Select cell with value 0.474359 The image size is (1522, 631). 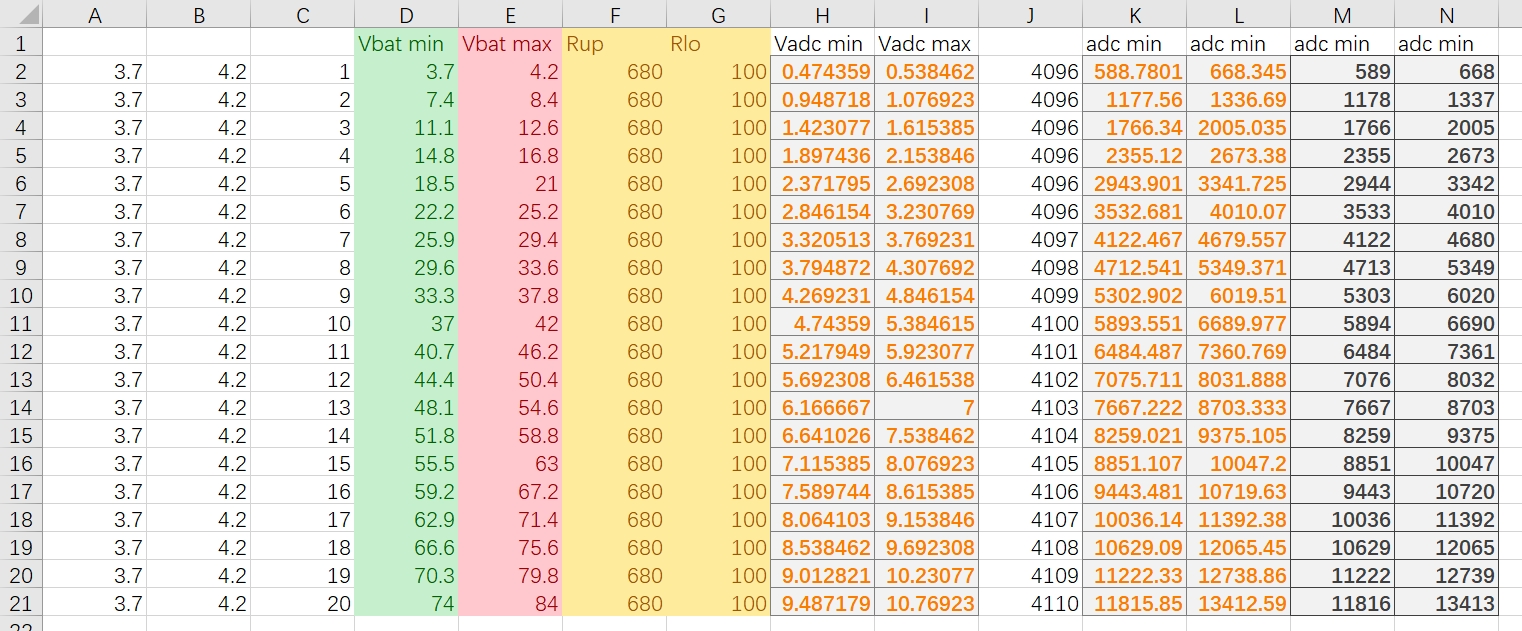tap(823, 72)
